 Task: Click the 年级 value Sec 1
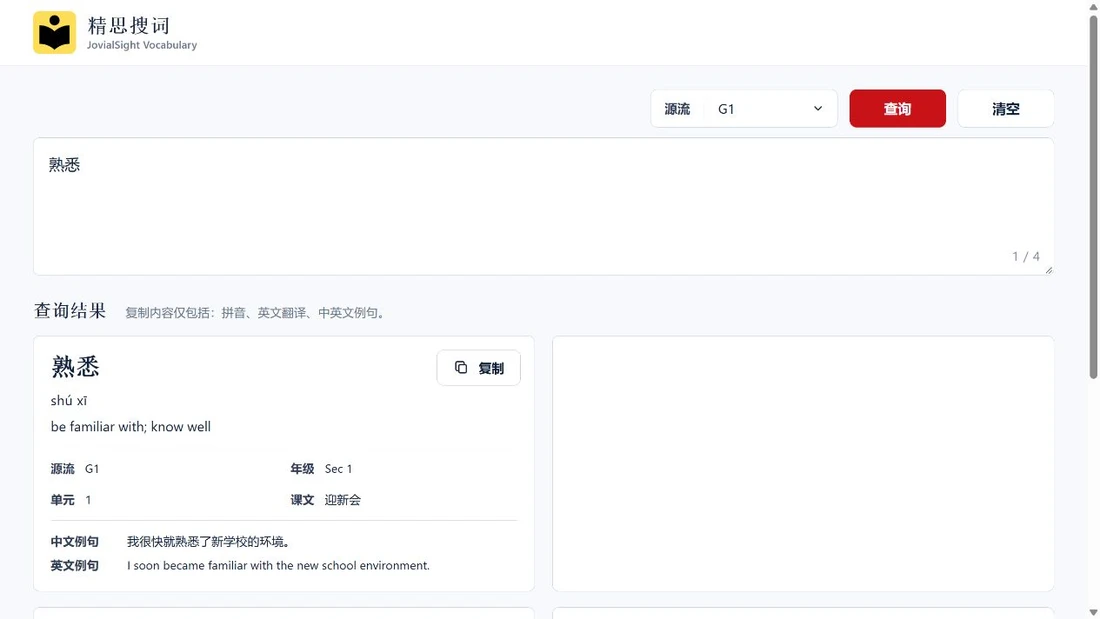(x=338, y=469)
